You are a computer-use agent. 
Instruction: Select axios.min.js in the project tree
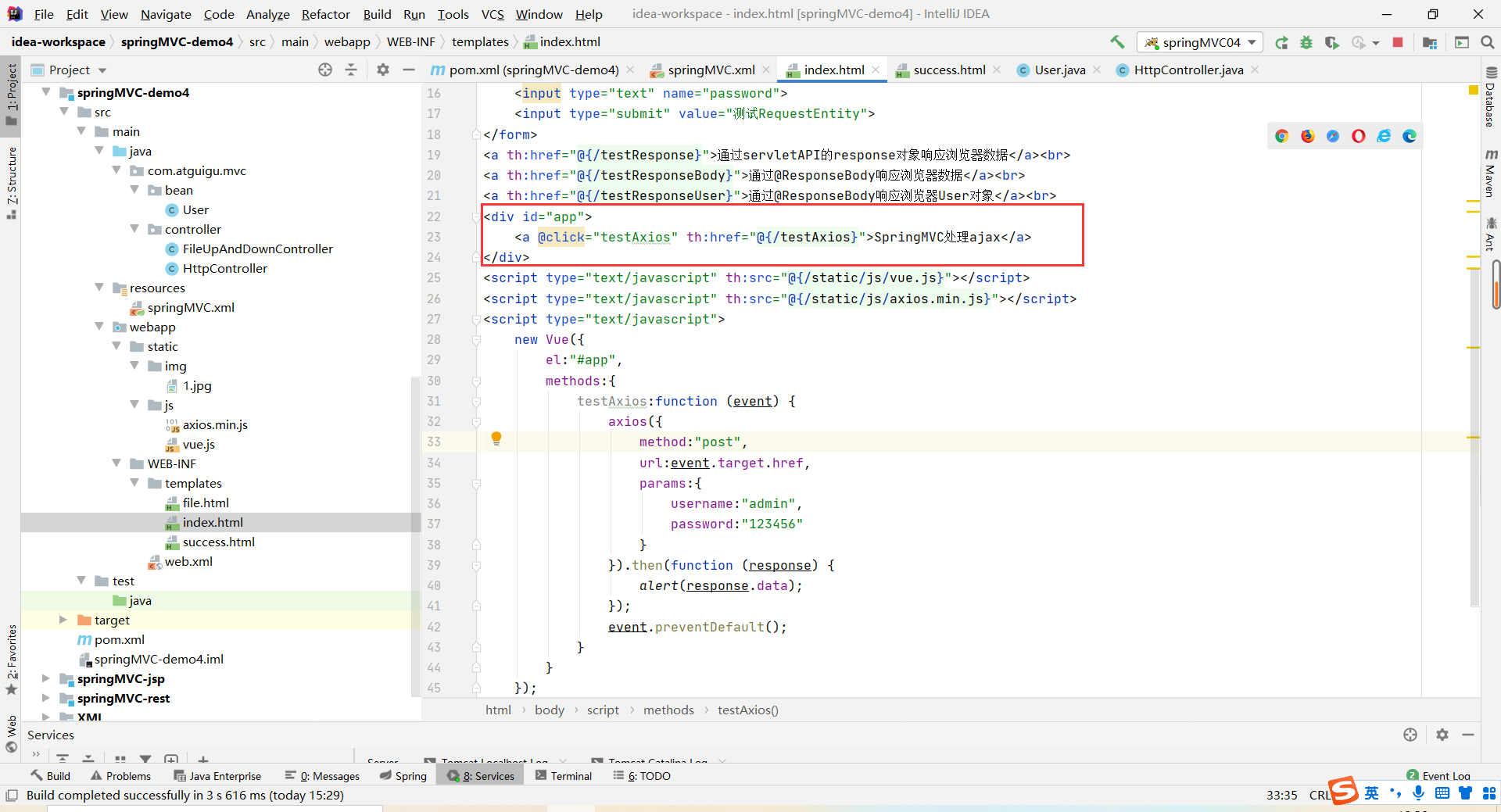point(215,424)
